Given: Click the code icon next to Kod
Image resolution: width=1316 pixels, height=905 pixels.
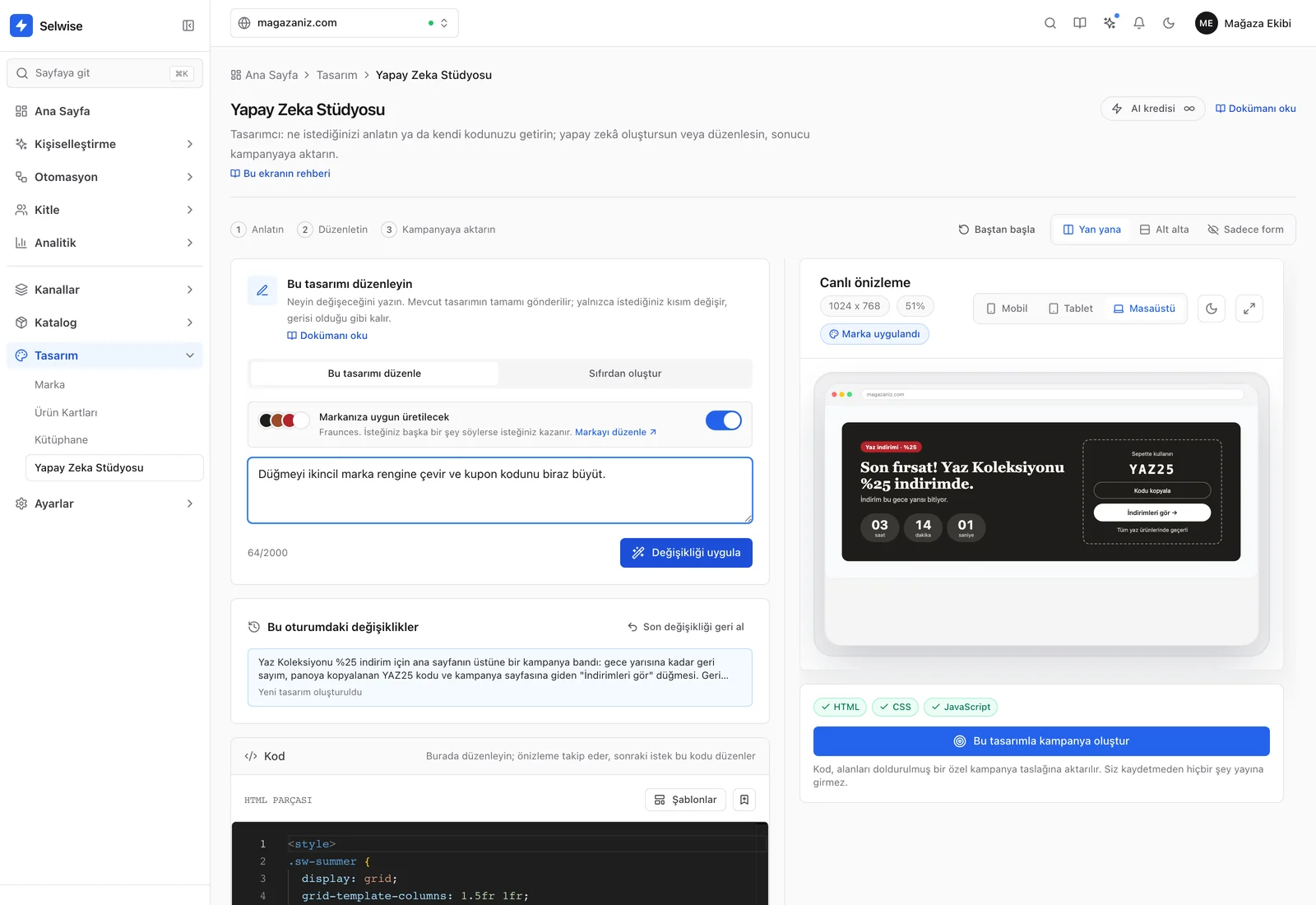Looking at the screenshot, I should (x=251, y=756).
